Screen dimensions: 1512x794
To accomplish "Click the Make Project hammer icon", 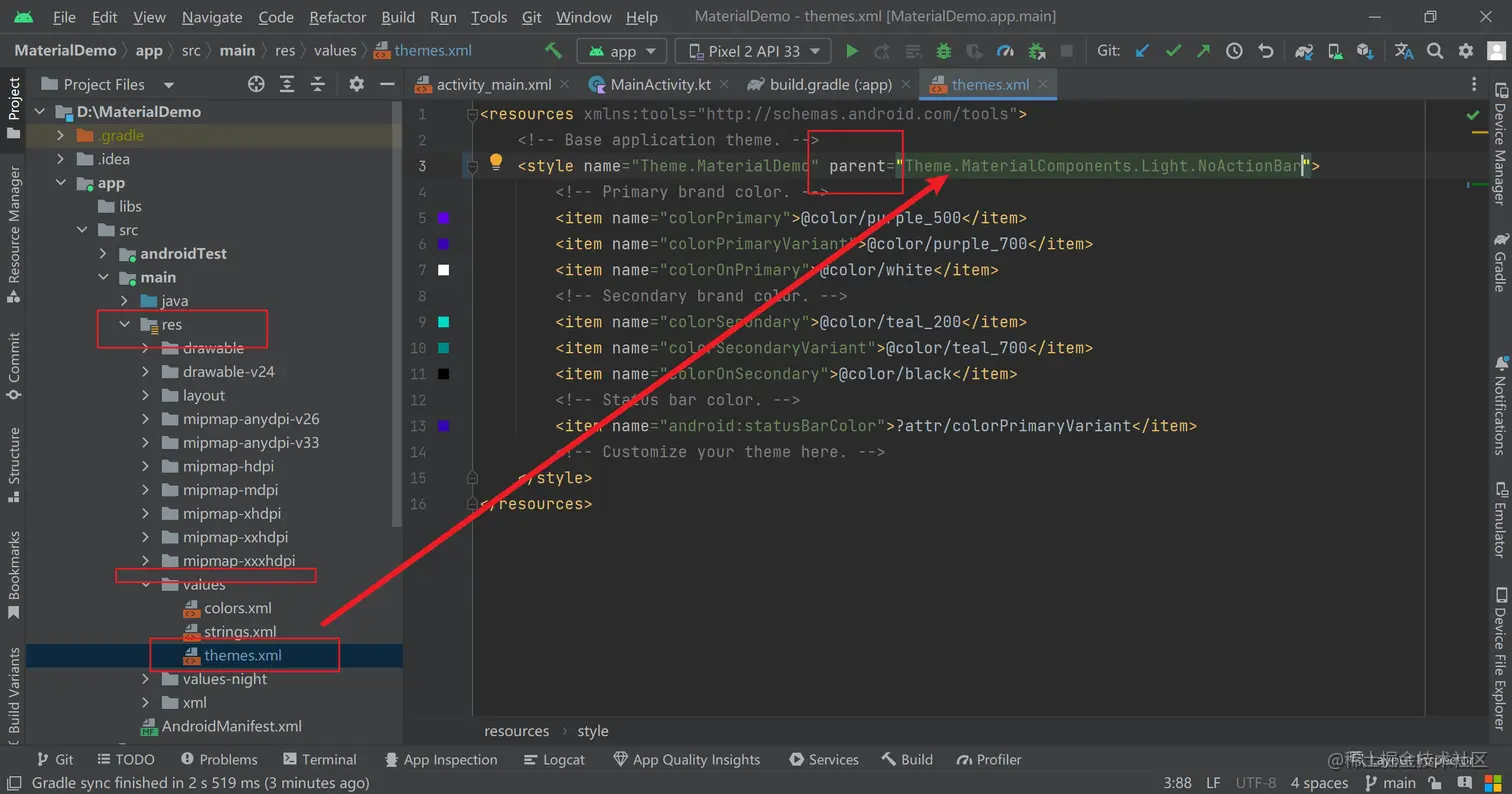I will point(553,50).
